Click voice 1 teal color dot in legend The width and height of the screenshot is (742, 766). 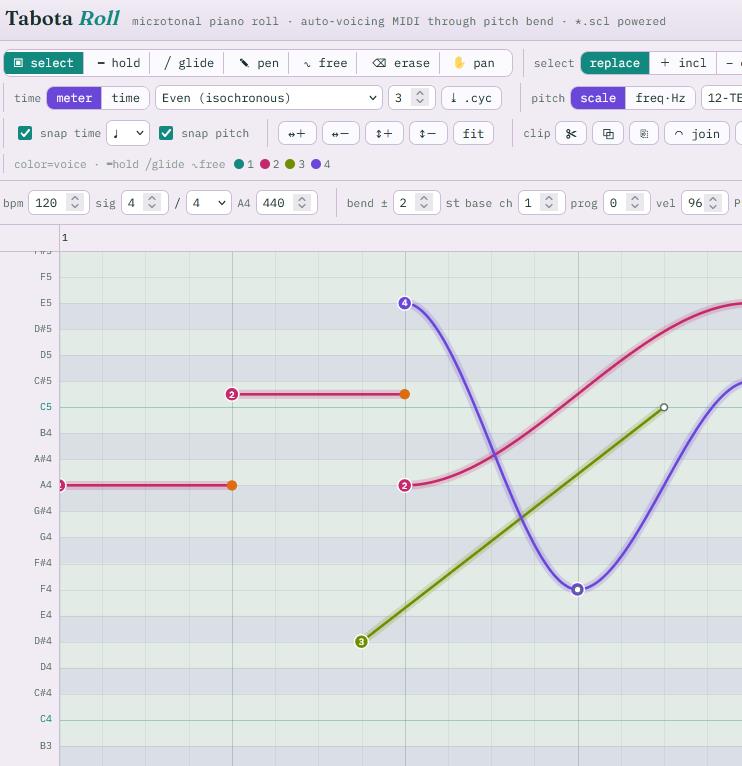[239, 164]
